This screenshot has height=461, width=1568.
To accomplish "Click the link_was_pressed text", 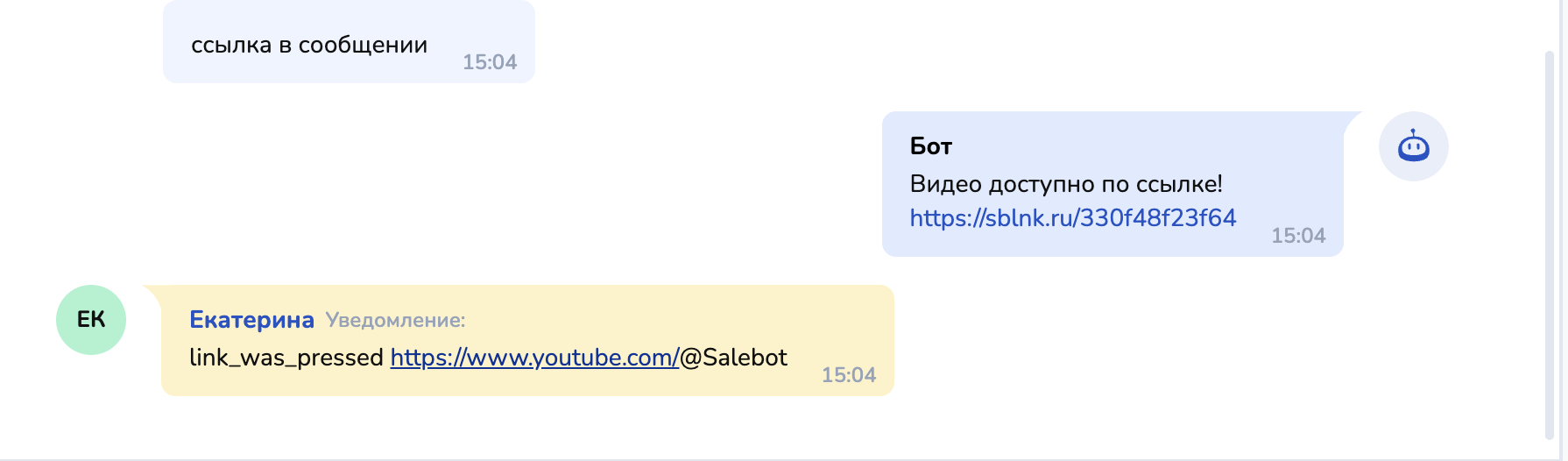I will click(286, 358).
